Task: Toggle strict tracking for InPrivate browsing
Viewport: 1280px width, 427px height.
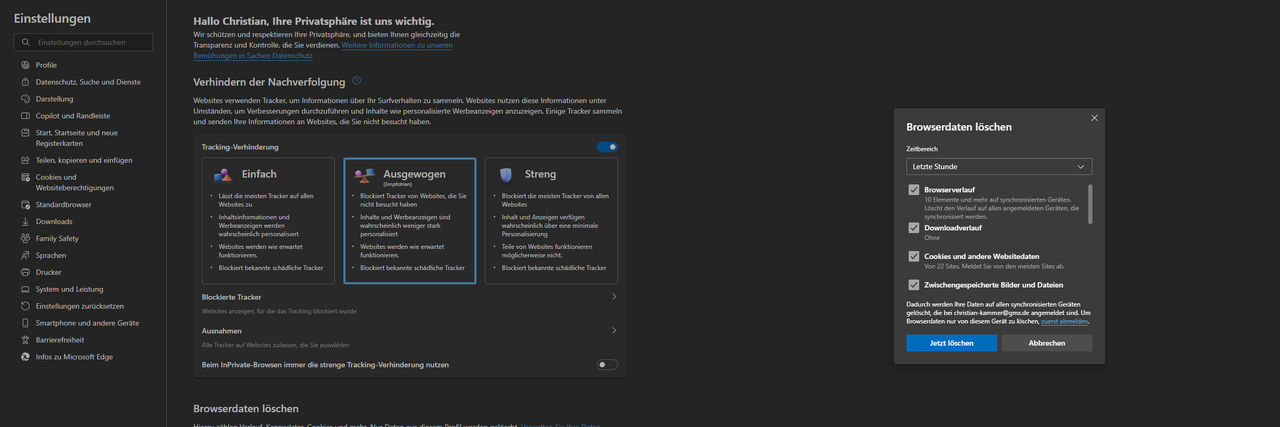Action: pyautogui.click(x=607, y=365)
